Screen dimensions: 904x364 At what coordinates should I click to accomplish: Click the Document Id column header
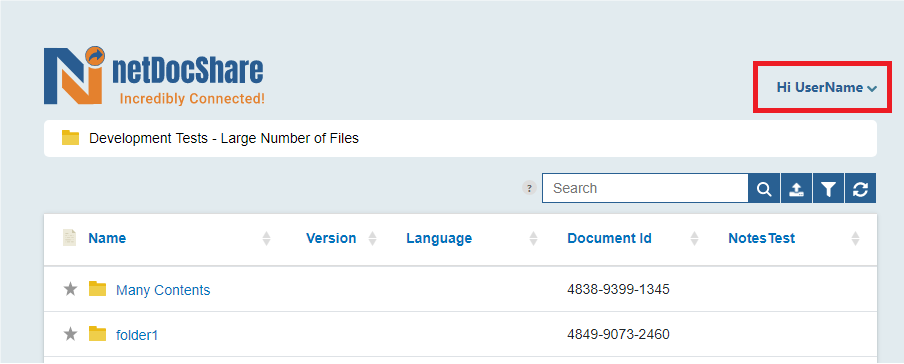tap(609, 238)
